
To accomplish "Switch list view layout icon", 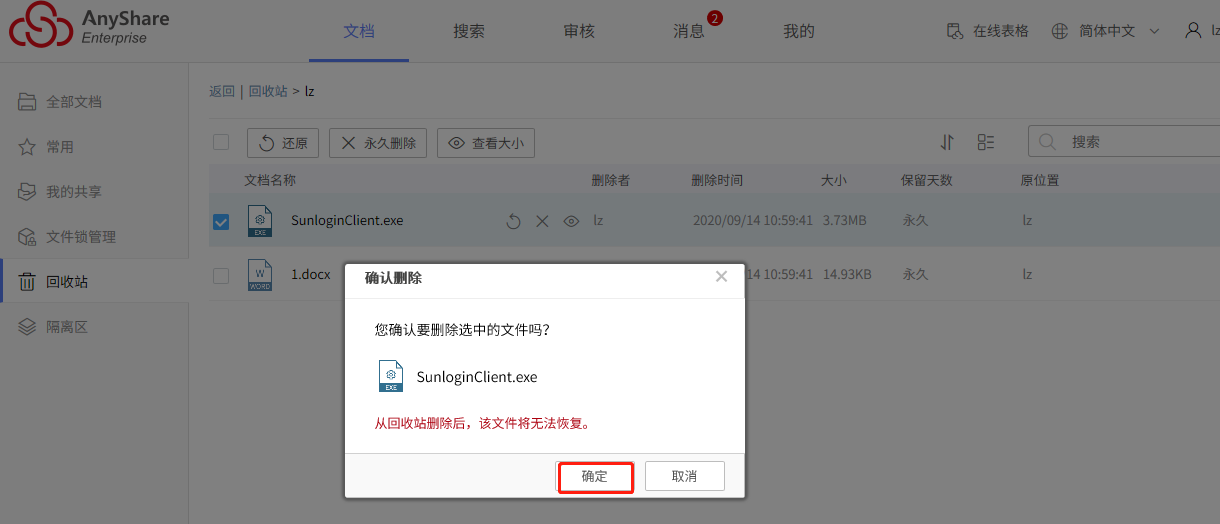I will click(x=986, y=143).
